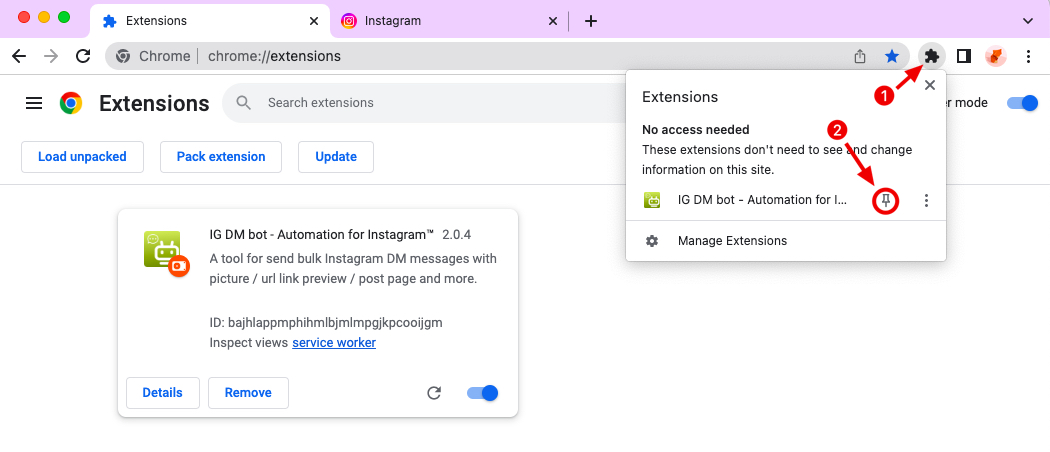Open Chrome three-dot menu
Screen dimensions: 1050x452
click(1029, 56)
